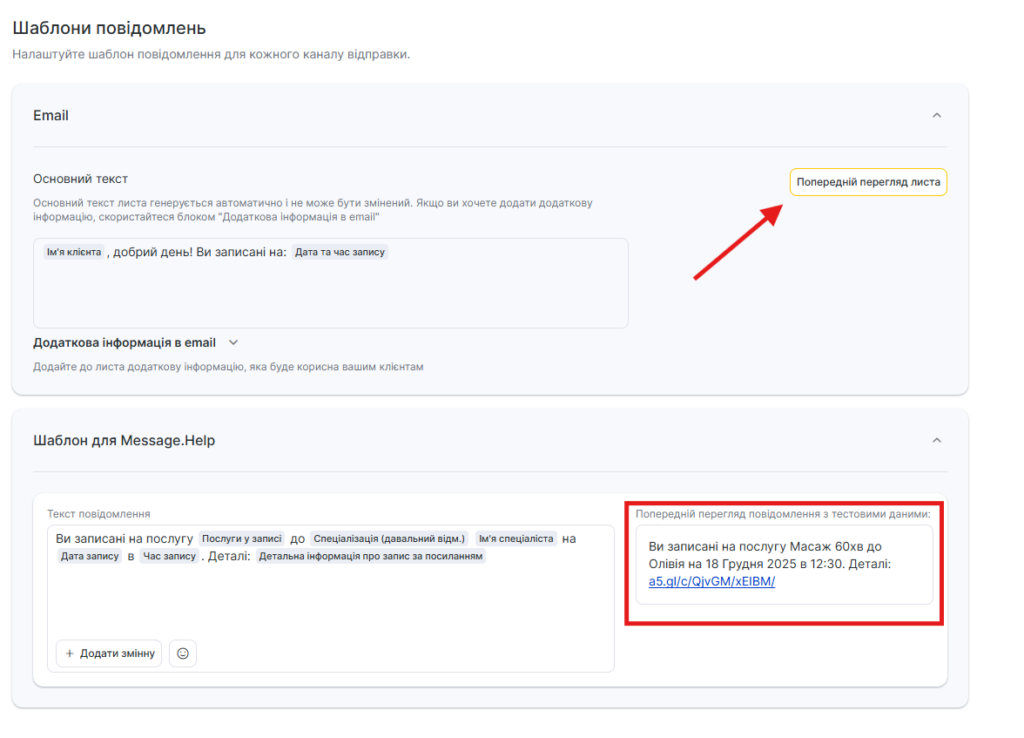
Task: Click the Попередній перегляд листа button
Action: click(x=868, y=183)
